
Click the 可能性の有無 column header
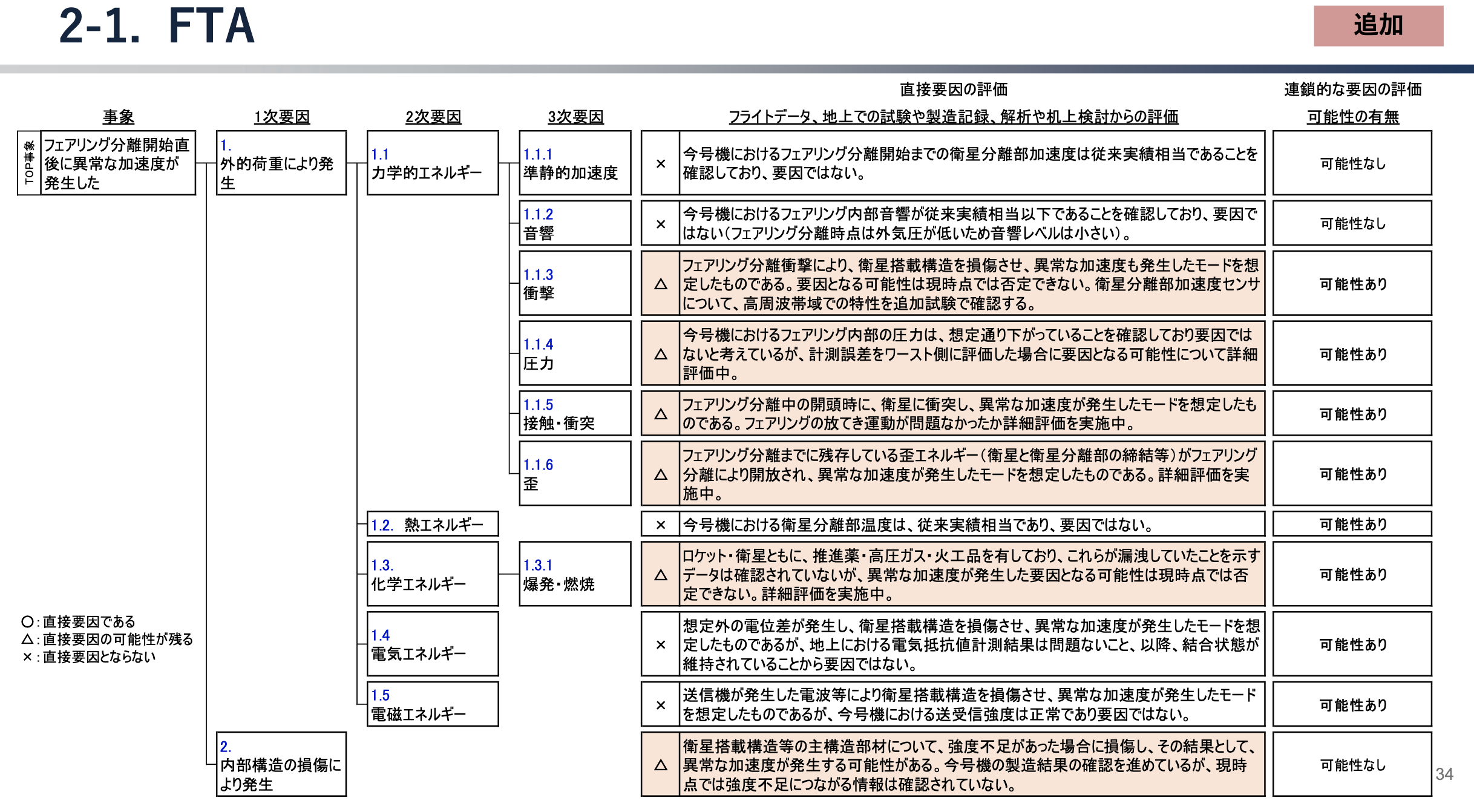coord(1352,117)
